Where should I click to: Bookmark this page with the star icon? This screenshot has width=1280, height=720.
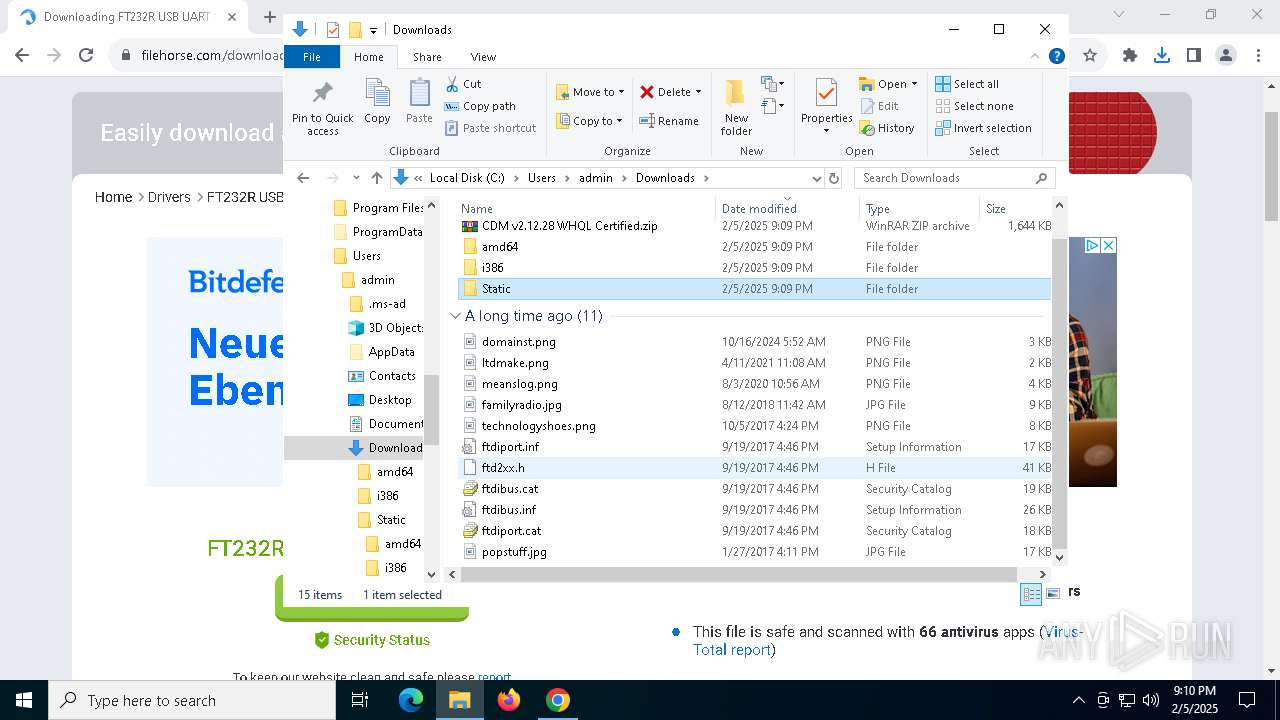coord(1090,56)
